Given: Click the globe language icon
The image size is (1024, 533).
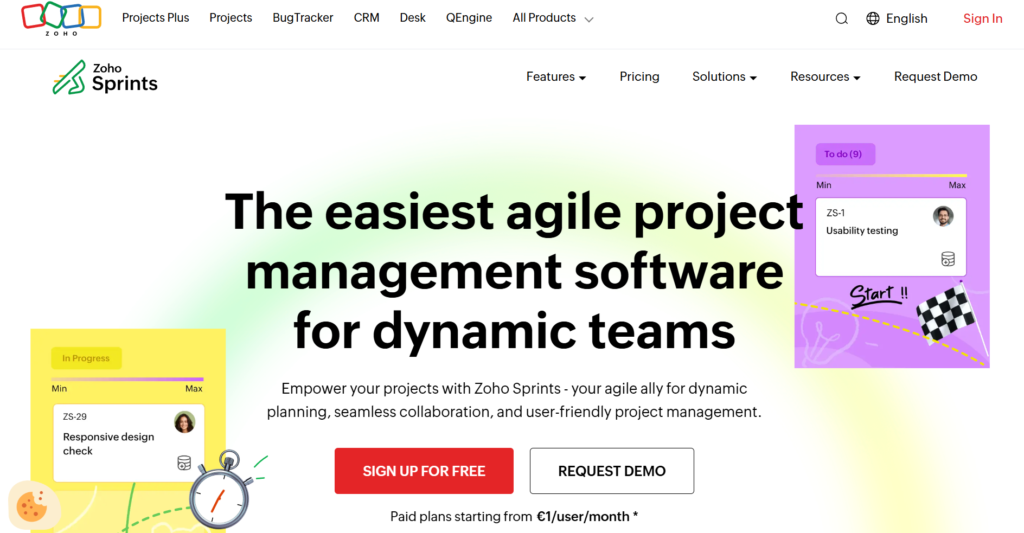Looking at the screenshot, I should point(873,18).
